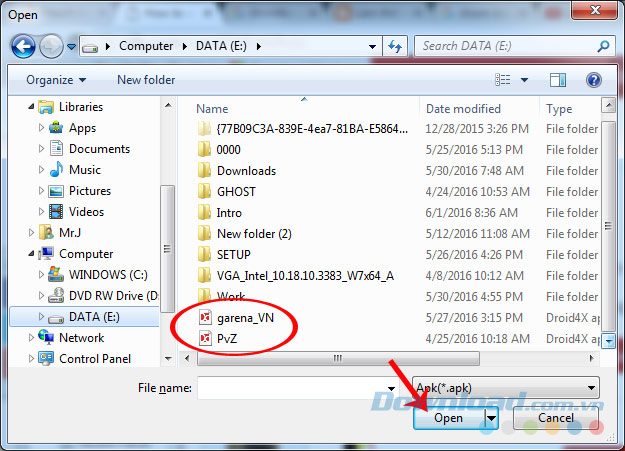This screenshot has height=451, width=625.
Task: Click the Cancel button
Action: tap(556, 418)
